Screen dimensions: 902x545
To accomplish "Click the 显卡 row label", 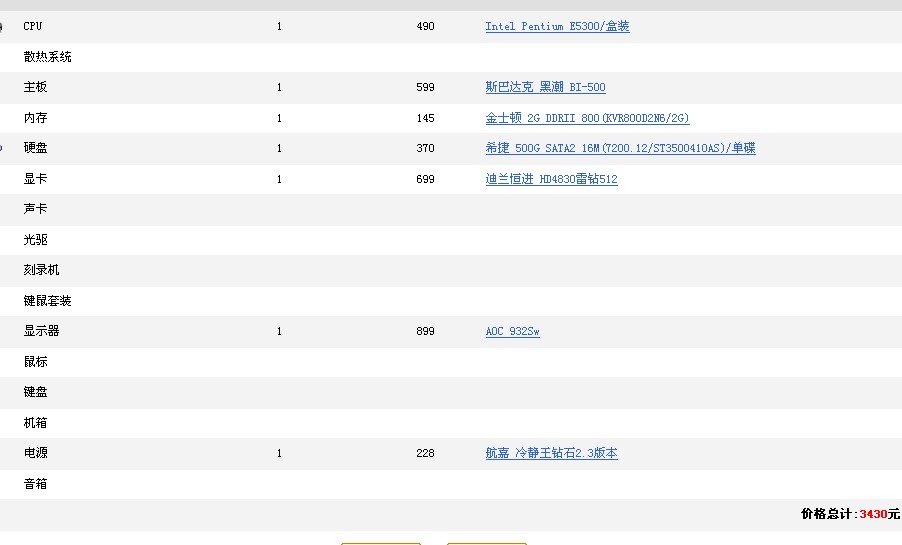I will 35,179.
